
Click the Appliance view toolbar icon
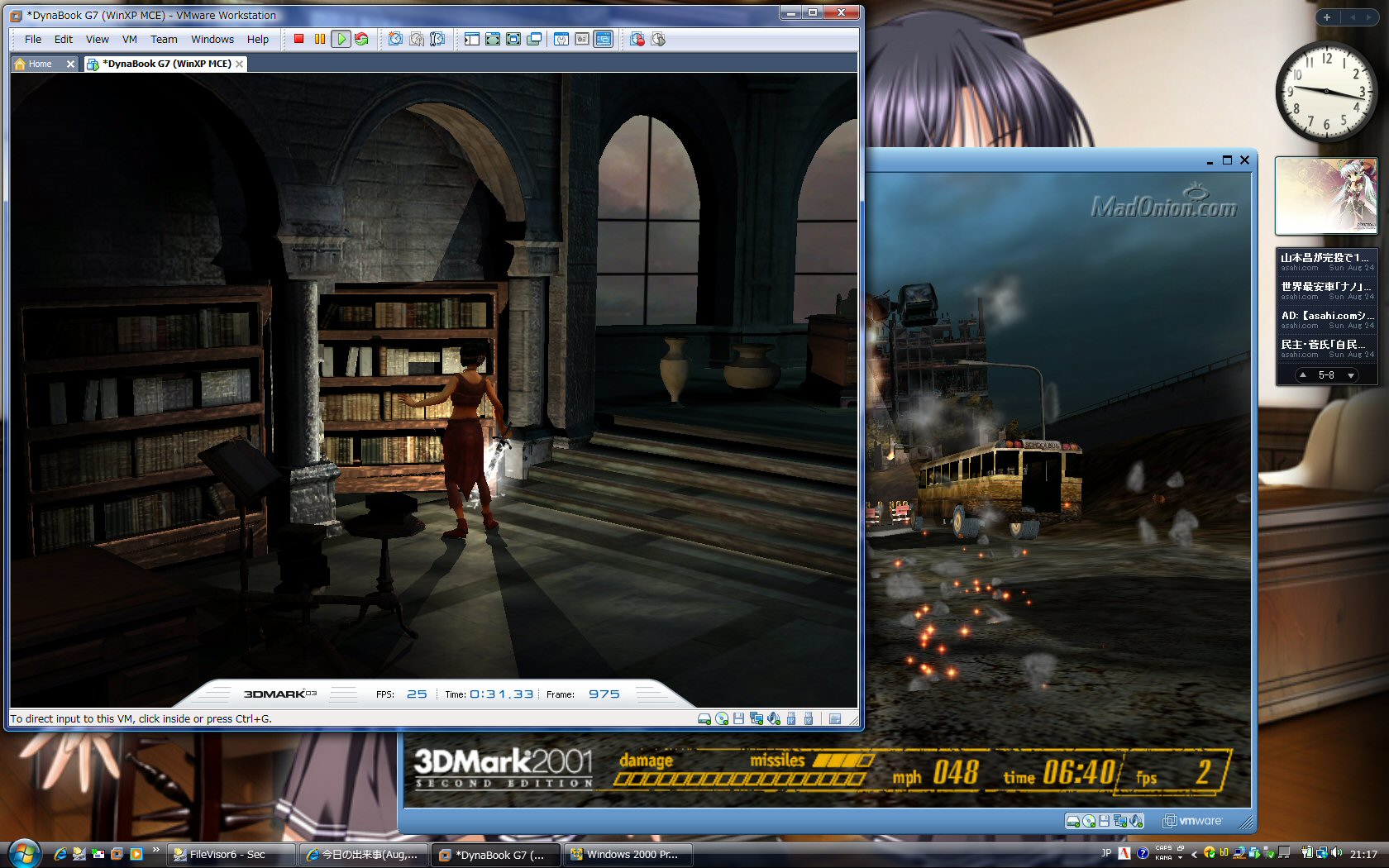click(x=582, y=39)
